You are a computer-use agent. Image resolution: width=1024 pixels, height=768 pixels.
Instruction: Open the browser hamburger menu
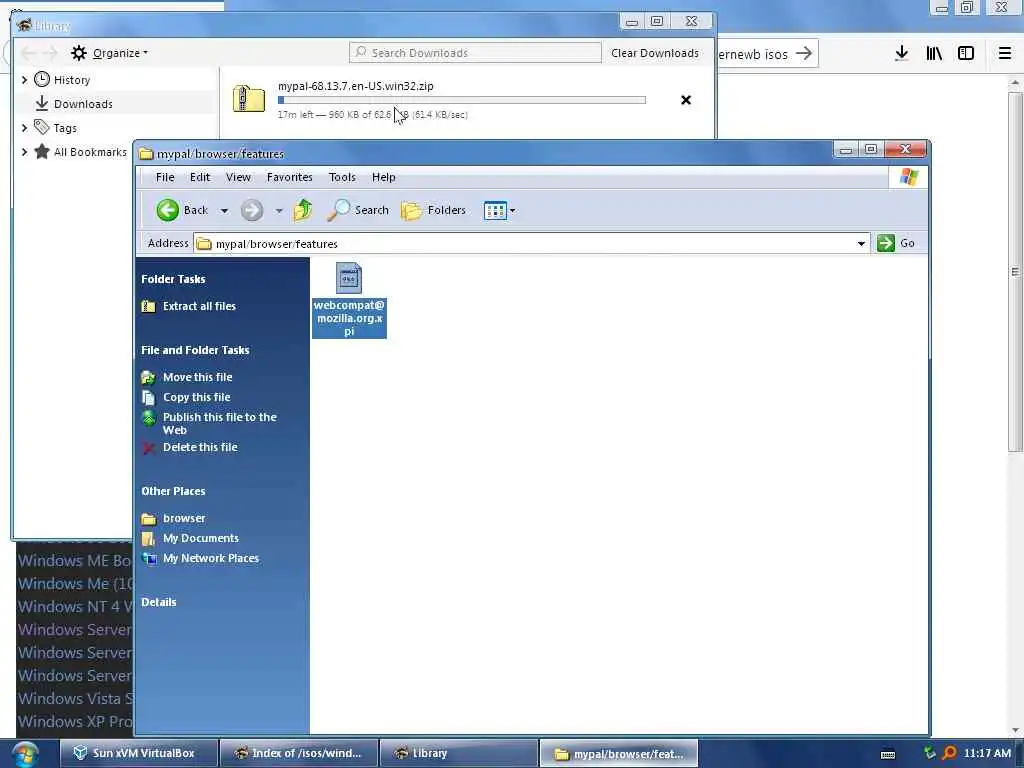(1004, 54)
